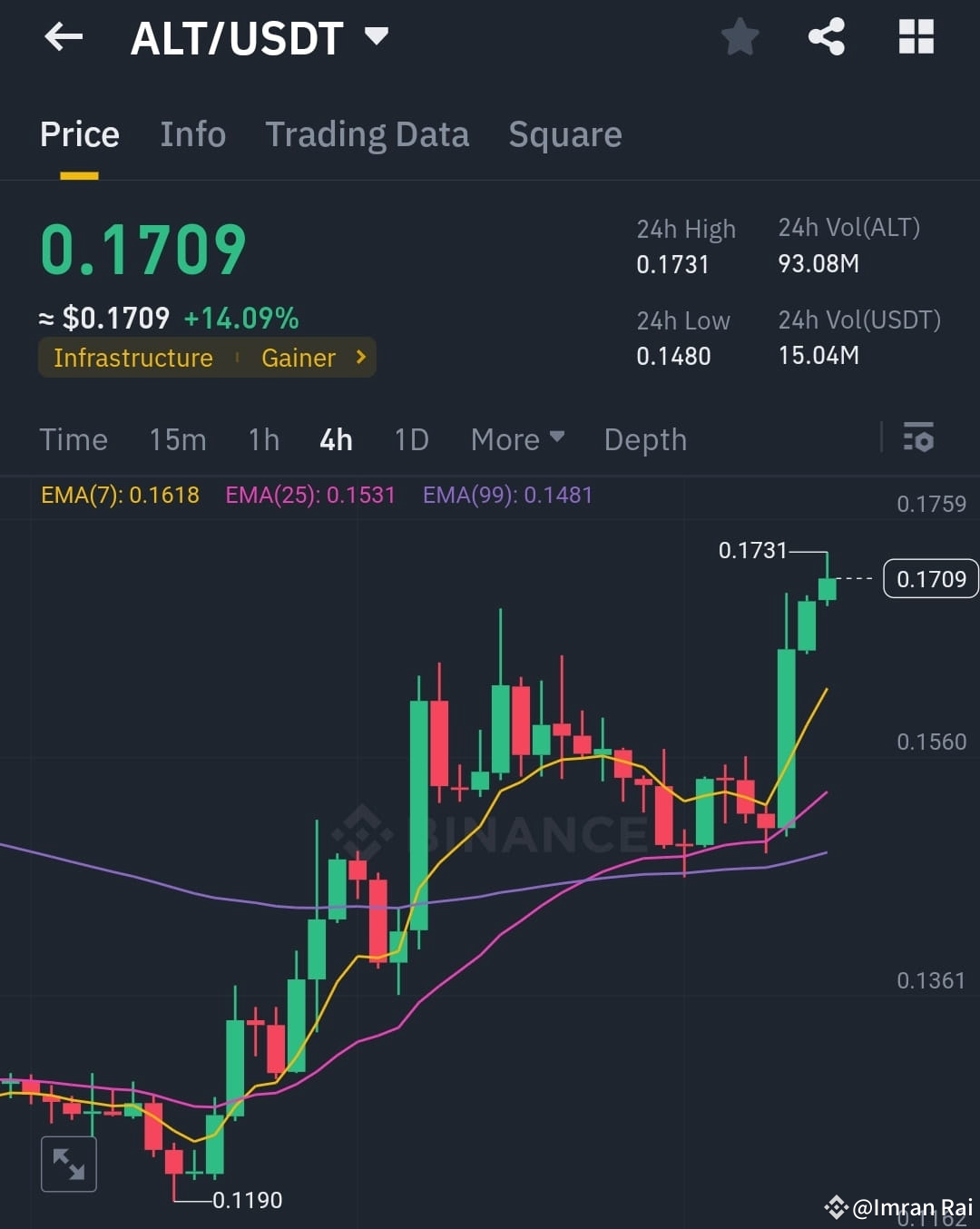Tap the star to favorite ALT/USDT
The image size is (980, 1229).
pyautogui.click(x=740, y=37)
